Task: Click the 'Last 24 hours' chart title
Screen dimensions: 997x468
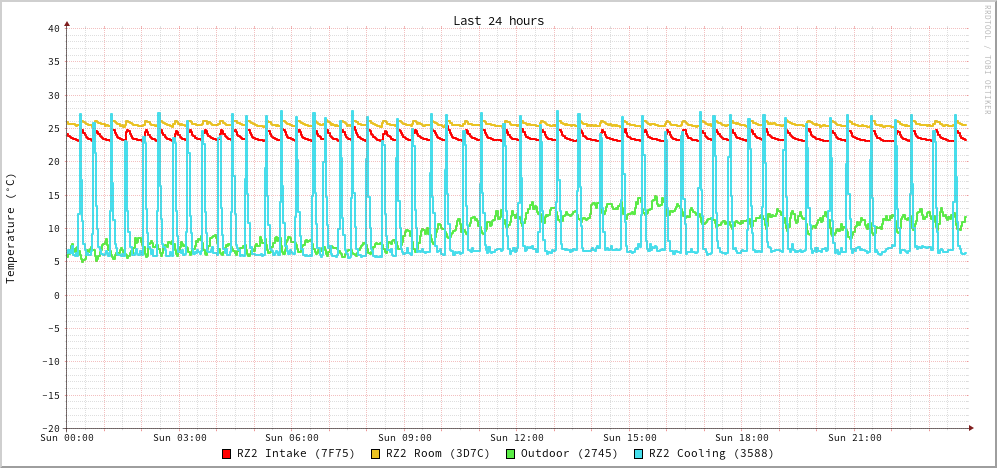Action: click(498, 21)
